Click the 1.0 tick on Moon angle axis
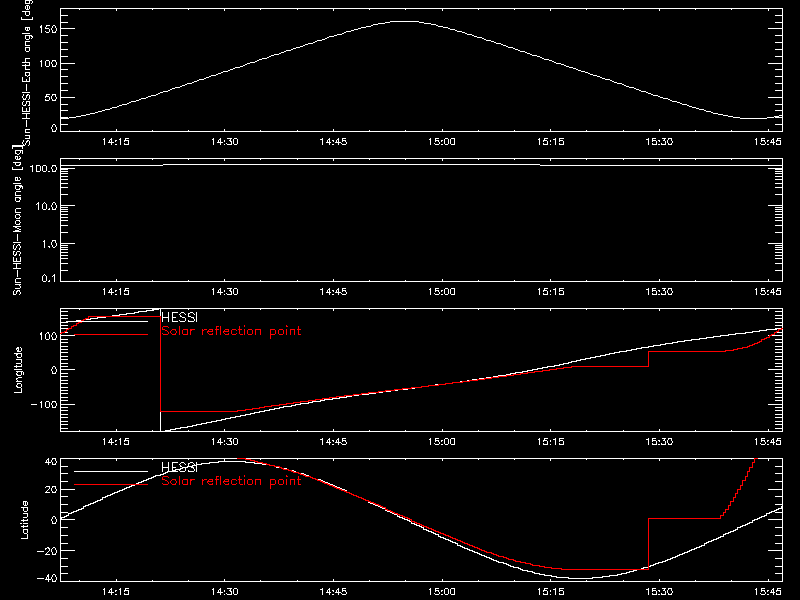This screenshot has height=600, width=800. coord(49,244)
